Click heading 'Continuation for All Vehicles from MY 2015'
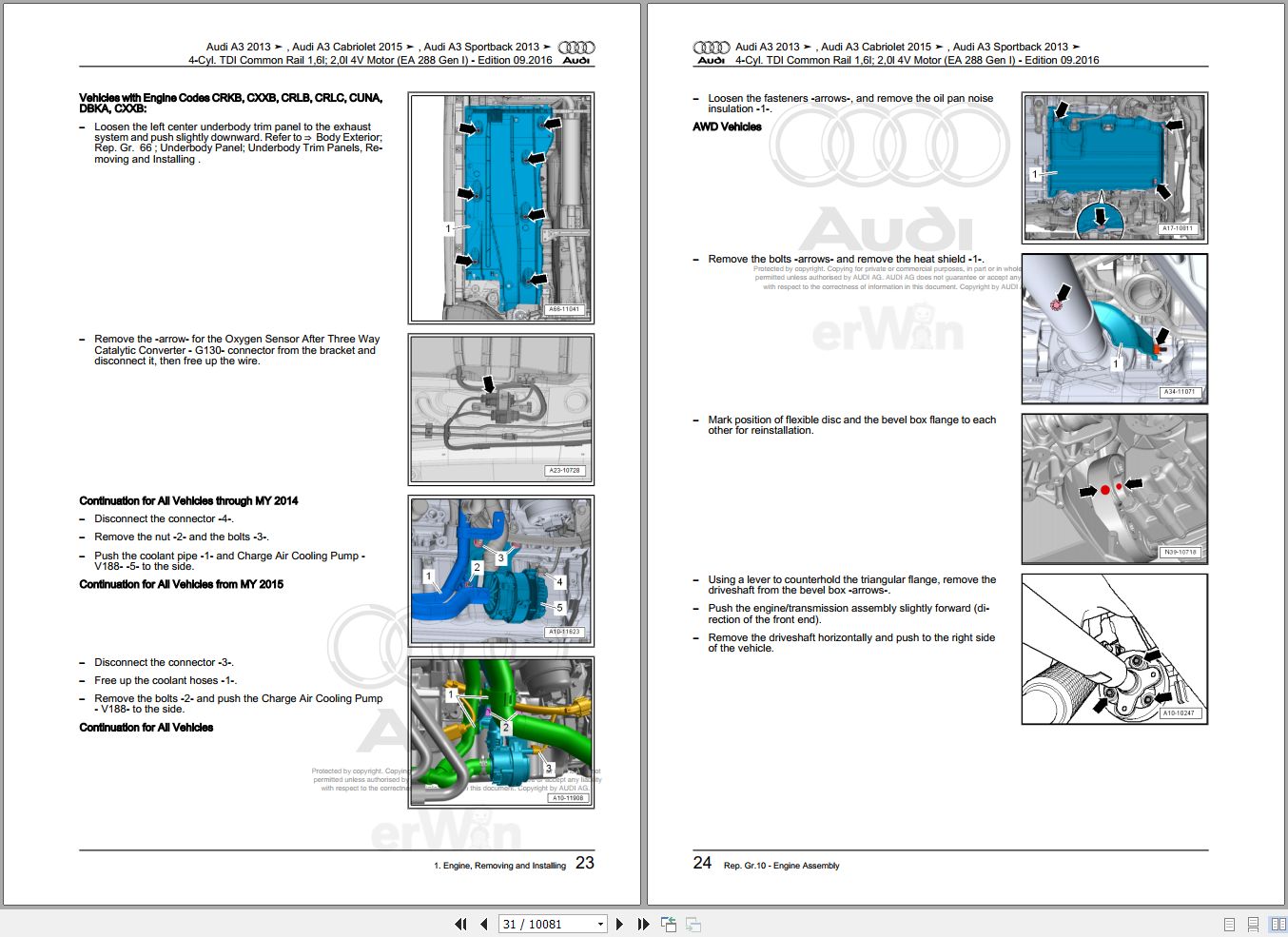 [182, 585]
